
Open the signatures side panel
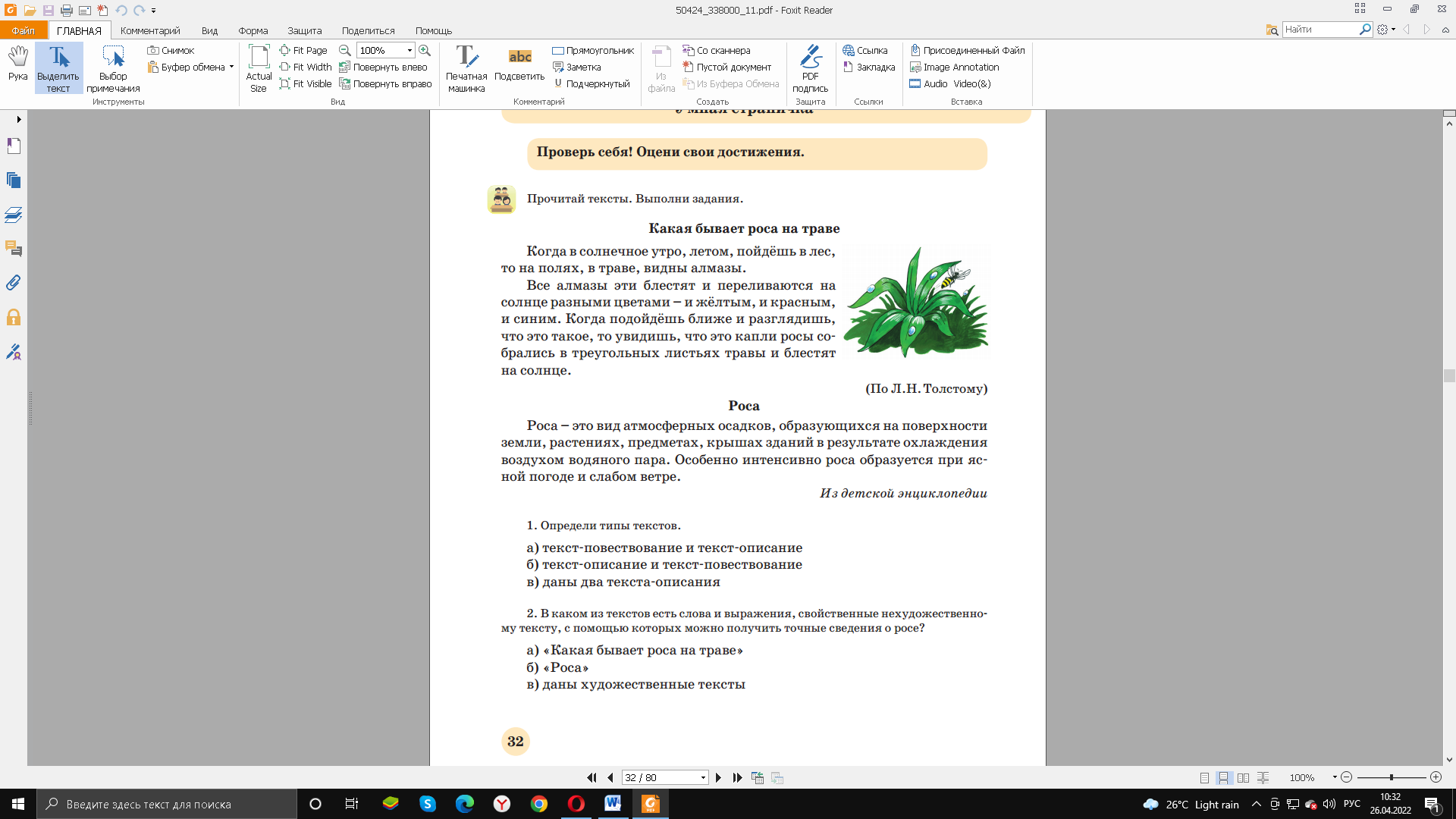(14, 352)
